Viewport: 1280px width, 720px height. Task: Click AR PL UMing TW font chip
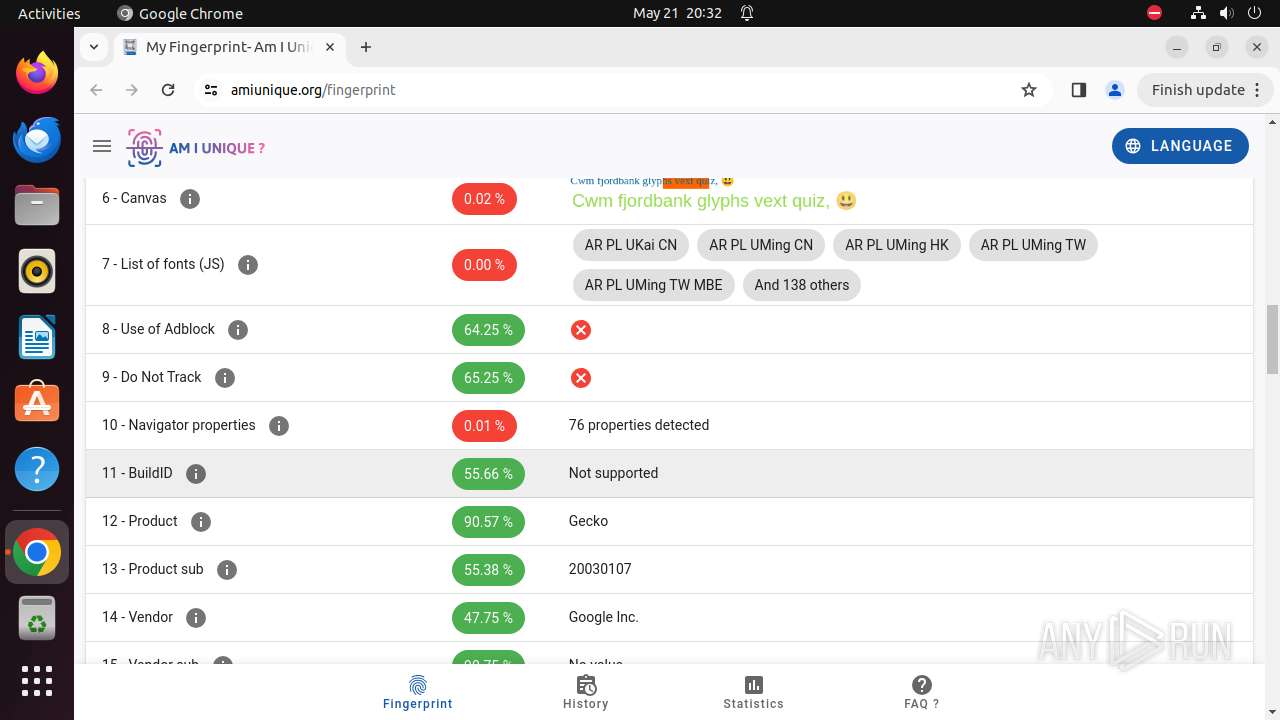coord(1033,245)
